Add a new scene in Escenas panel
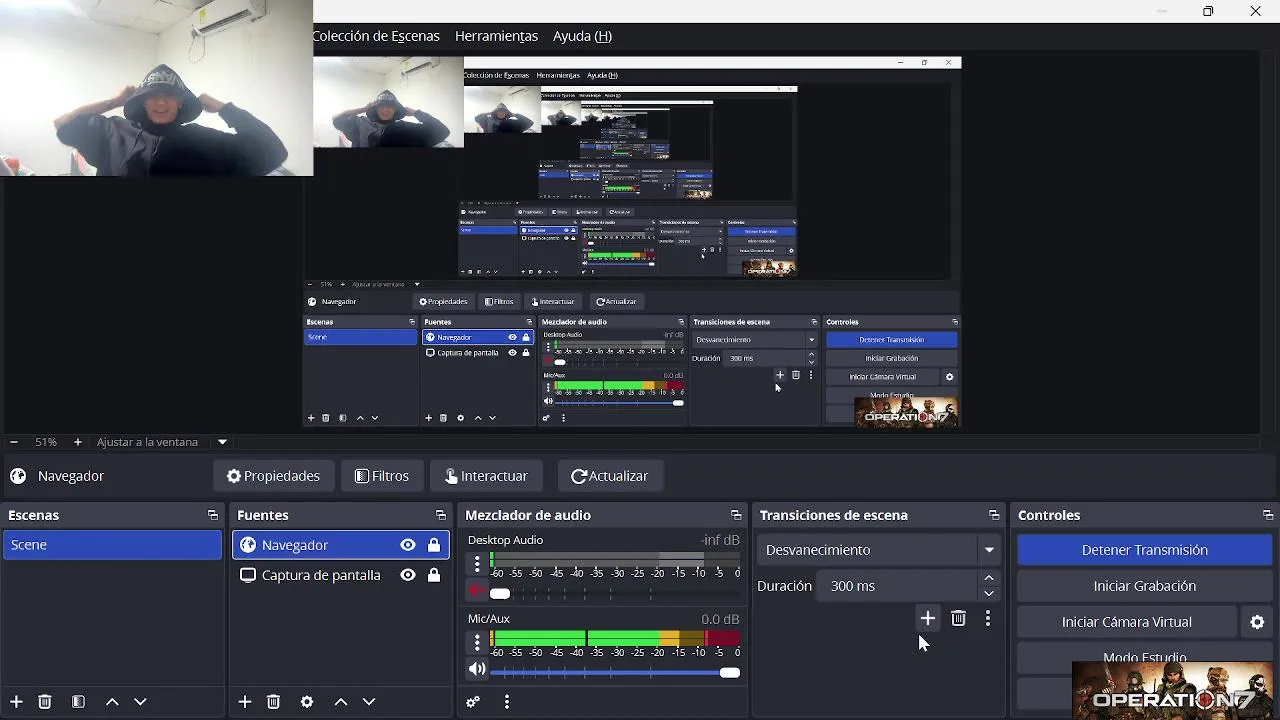 (x=16, y=702)
